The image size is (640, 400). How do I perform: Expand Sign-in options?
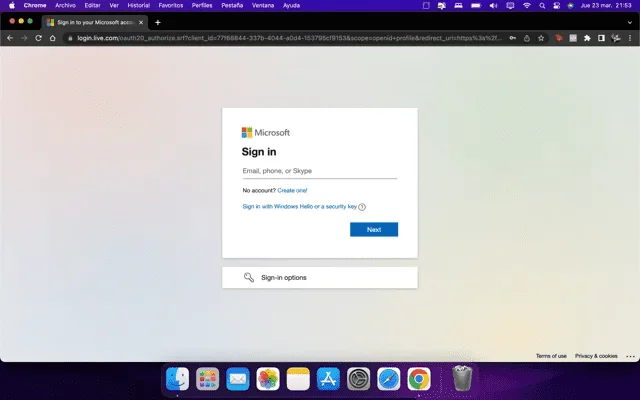coord(319,277)
